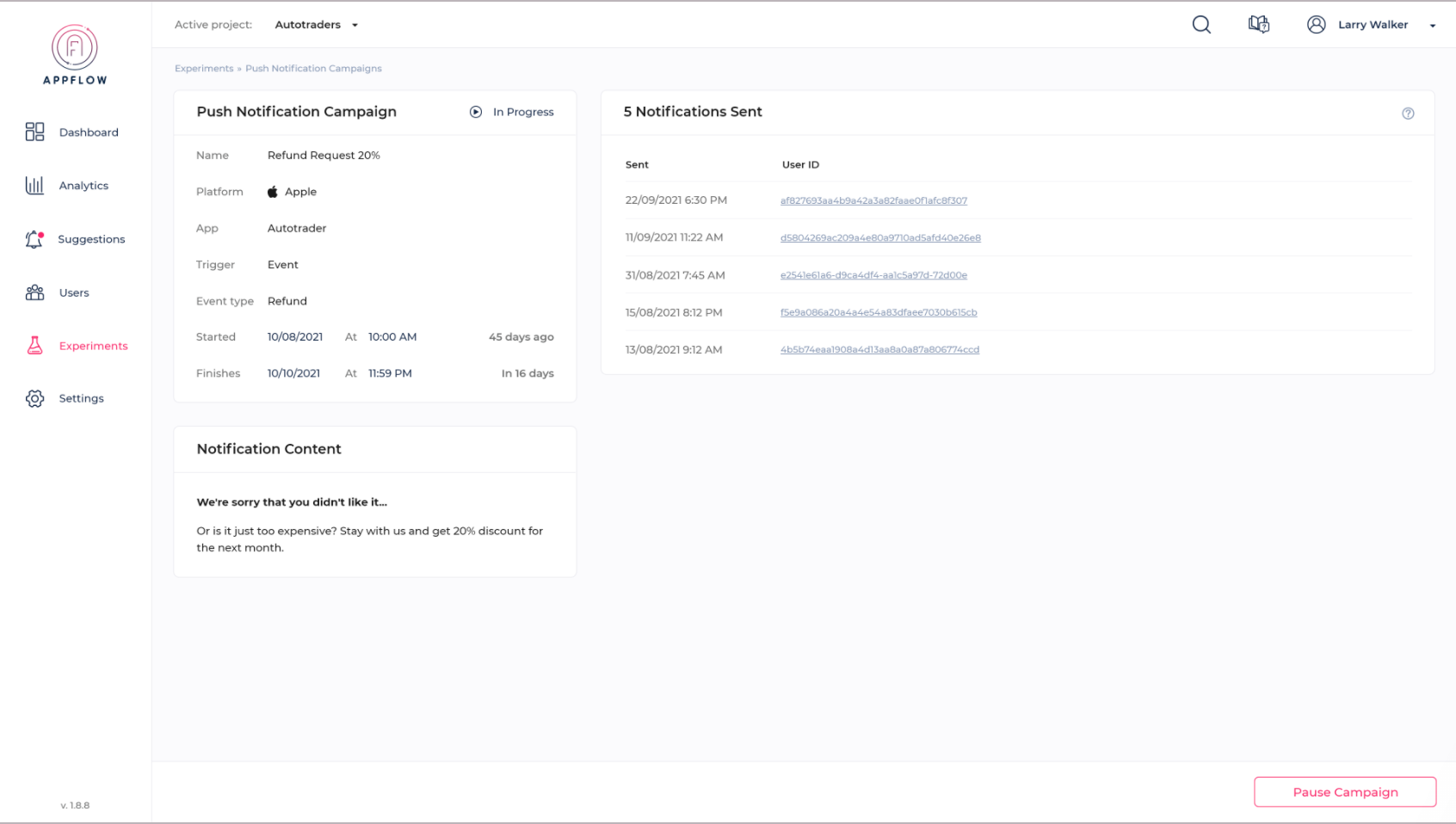Open Push Notification Campaigns breadcrumb
This screenshot has height=824, width=1456.
pyautogui.click(x=313, y=69)
